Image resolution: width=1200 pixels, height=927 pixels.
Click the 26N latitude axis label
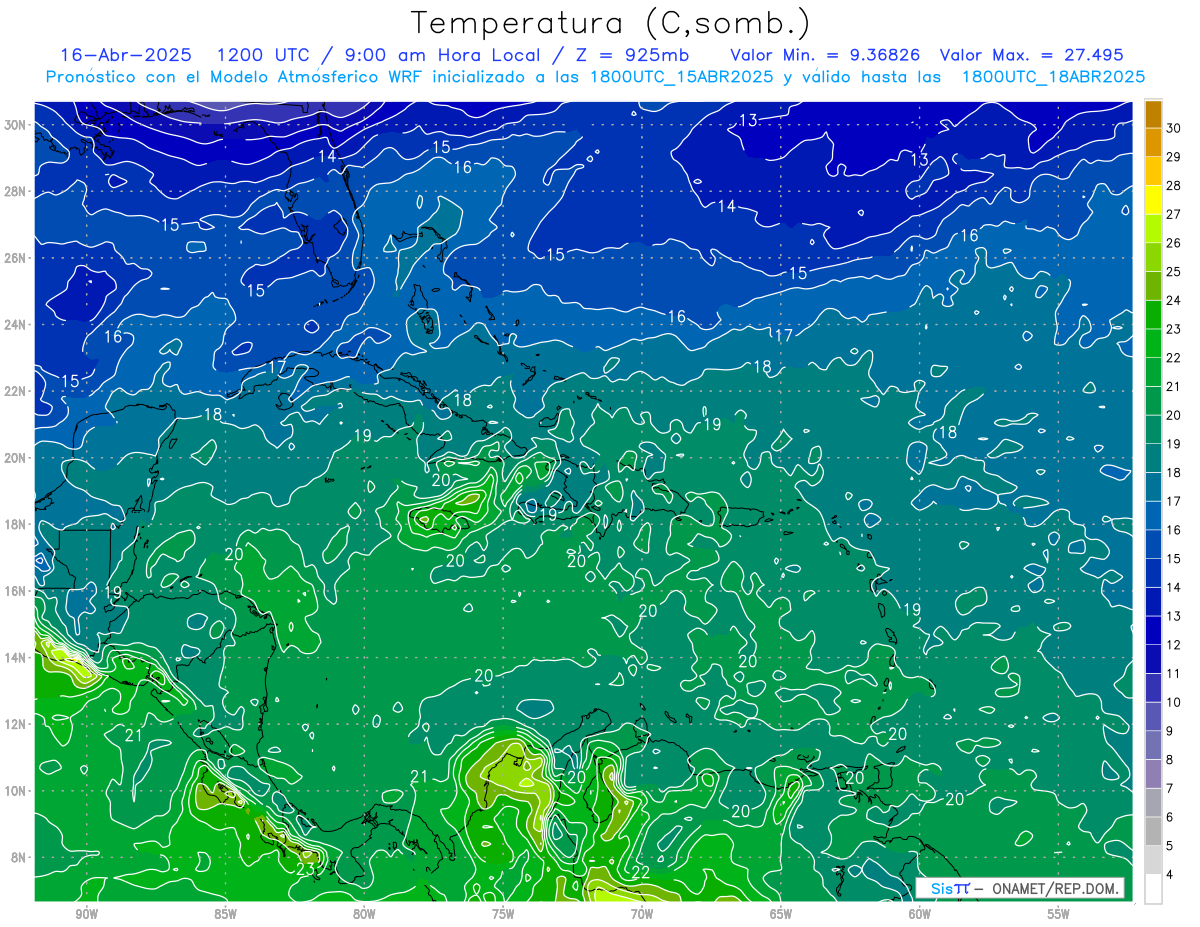pos(15,258)
